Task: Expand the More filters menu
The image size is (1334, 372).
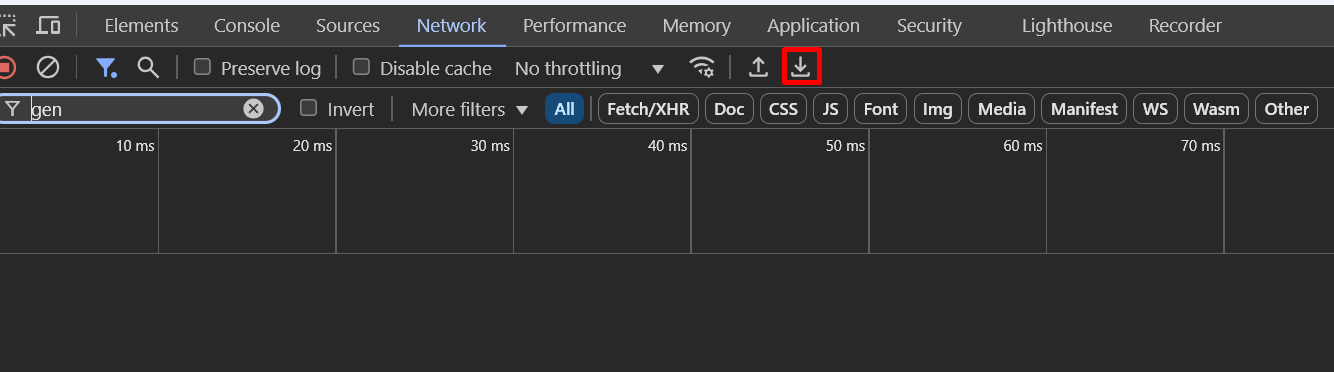Action: 470,109
